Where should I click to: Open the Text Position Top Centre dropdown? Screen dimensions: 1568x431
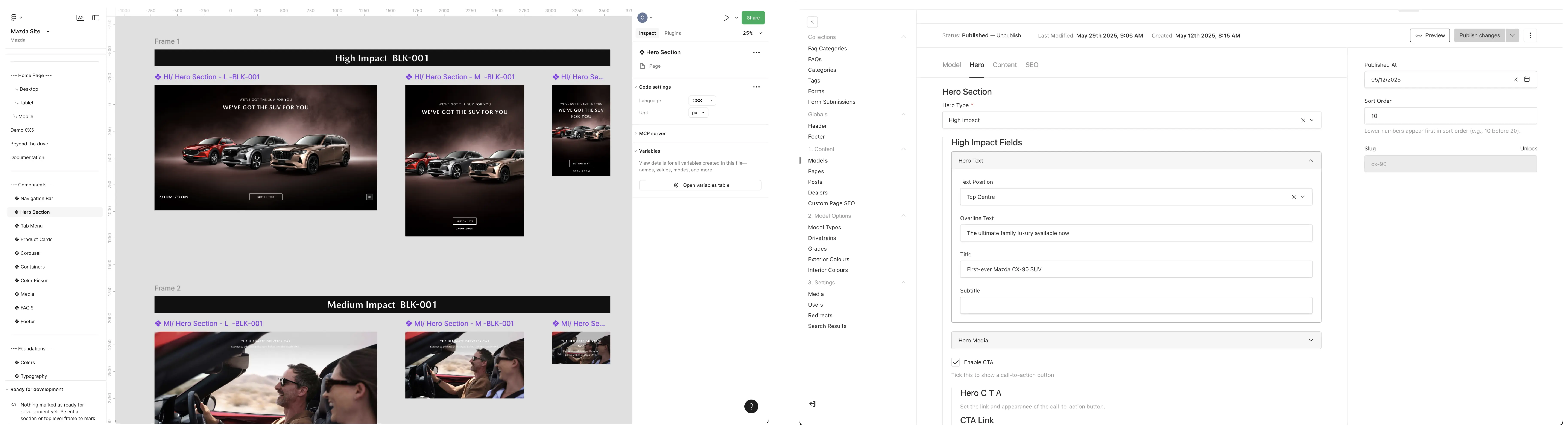click(1303, 197)
